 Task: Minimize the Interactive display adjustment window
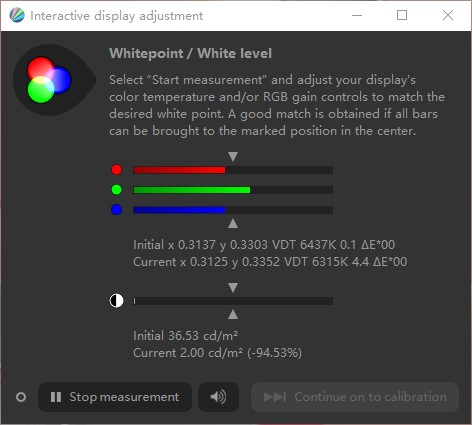(x=357, y=15)
